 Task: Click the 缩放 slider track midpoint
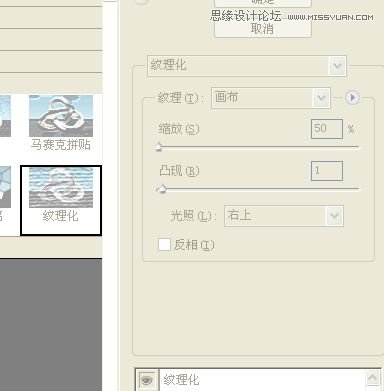[258, 147]
